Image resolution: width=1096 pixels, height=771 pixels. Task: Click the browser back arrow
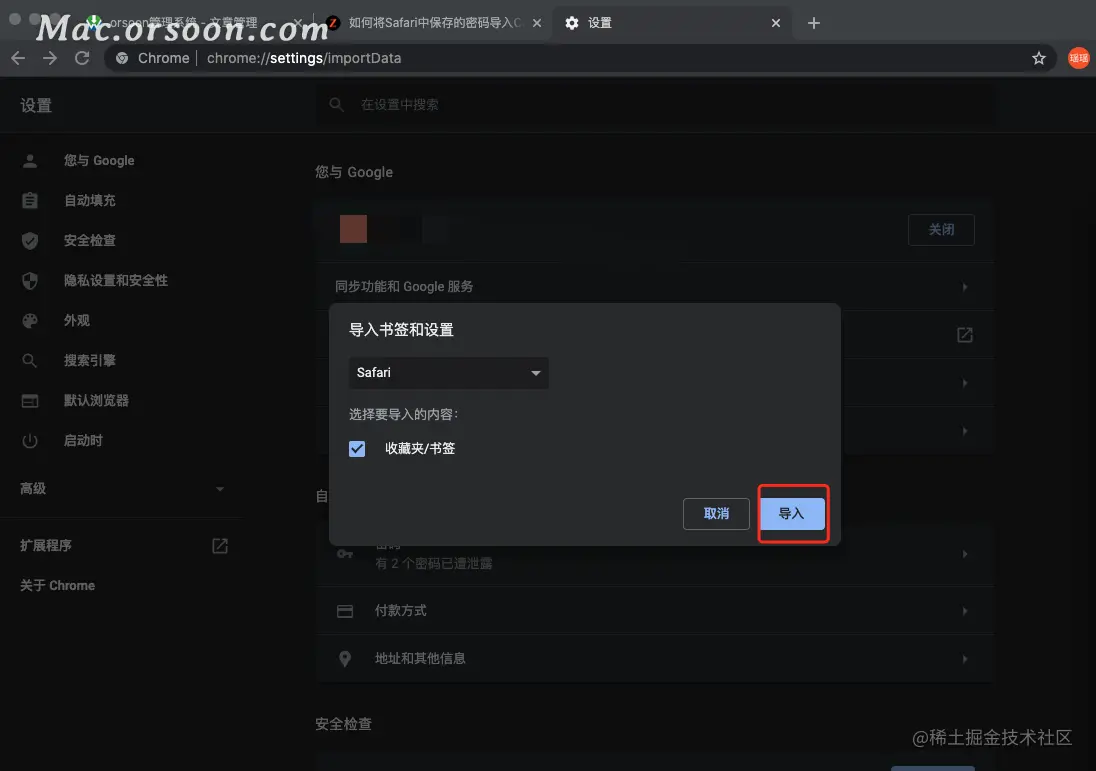pyautogui.click(x=18, y=58)
